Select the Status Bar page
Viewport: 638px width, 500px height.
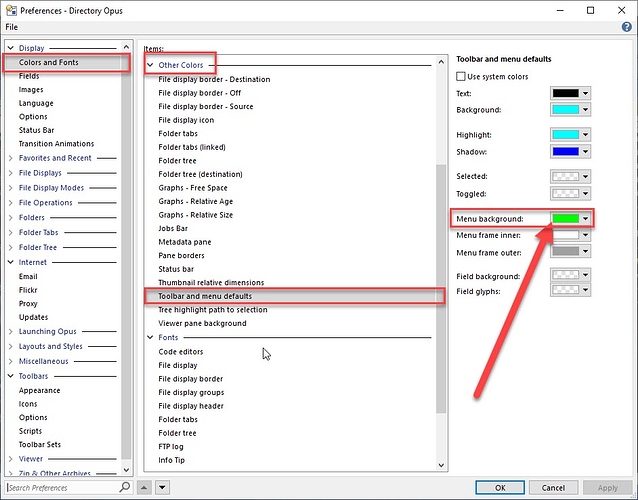(36, 130)
